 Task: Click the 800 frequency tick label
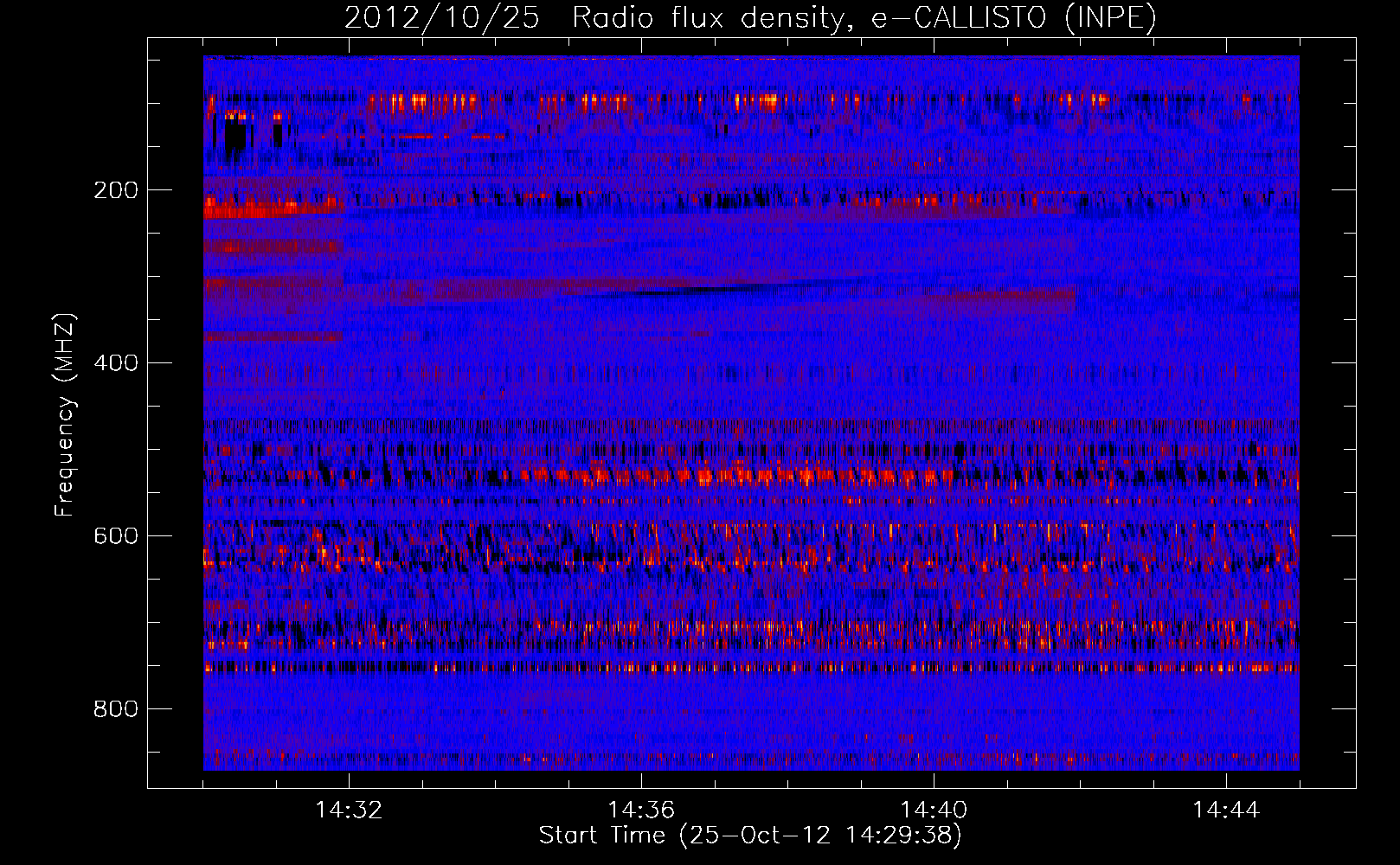[116, 709]
